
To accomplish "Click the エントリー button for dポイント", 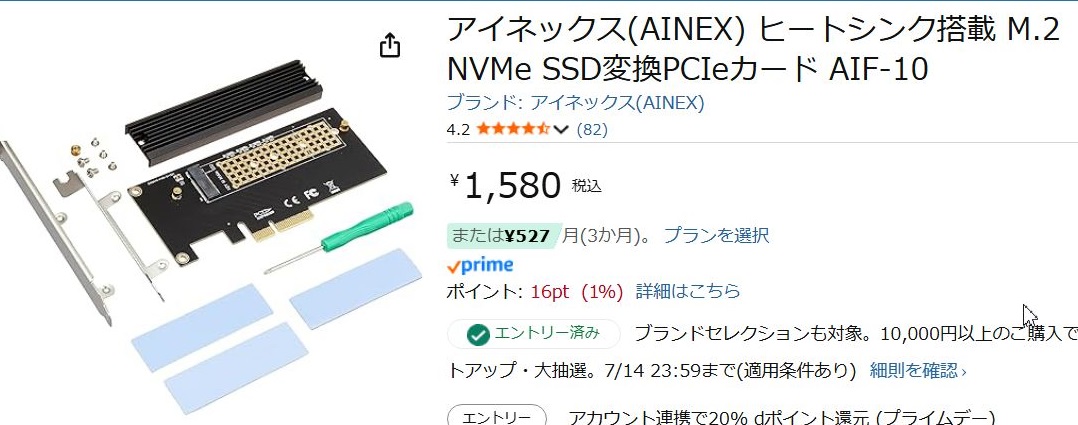I will coord(497,417).
